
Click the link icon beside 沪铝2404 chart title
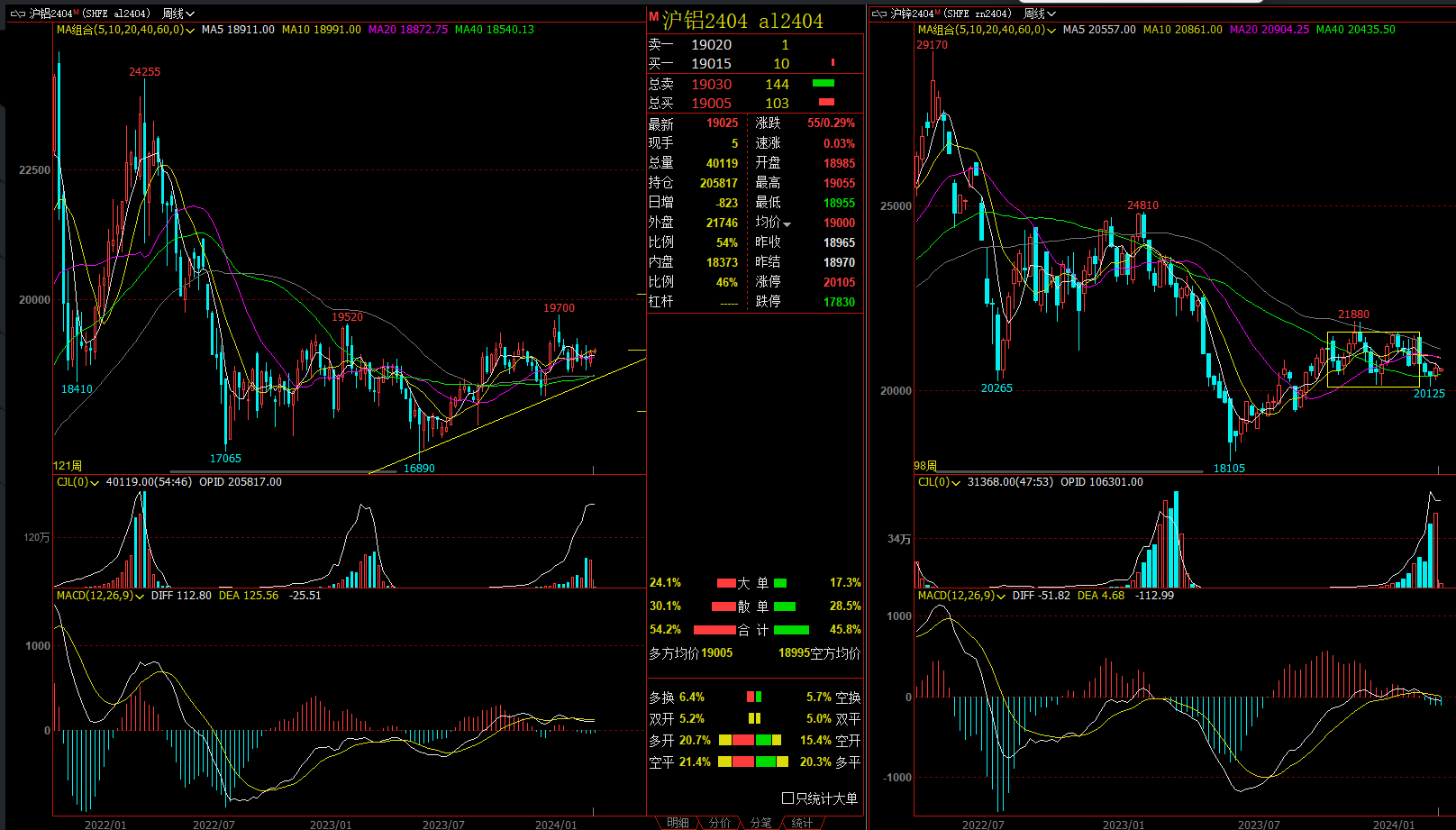(x=18, y=14)
